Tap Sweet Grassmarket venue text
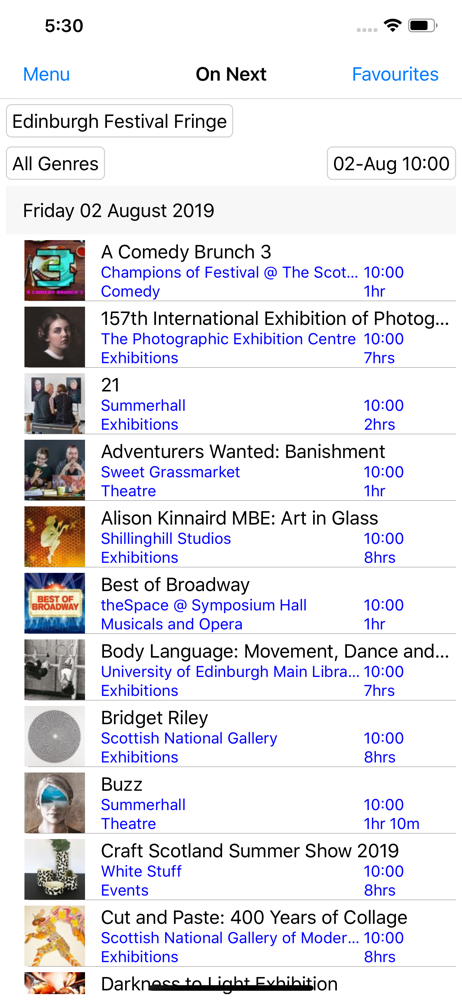Image resolution: width=462 pixels, height=1000 pixels. coord(170,472)
